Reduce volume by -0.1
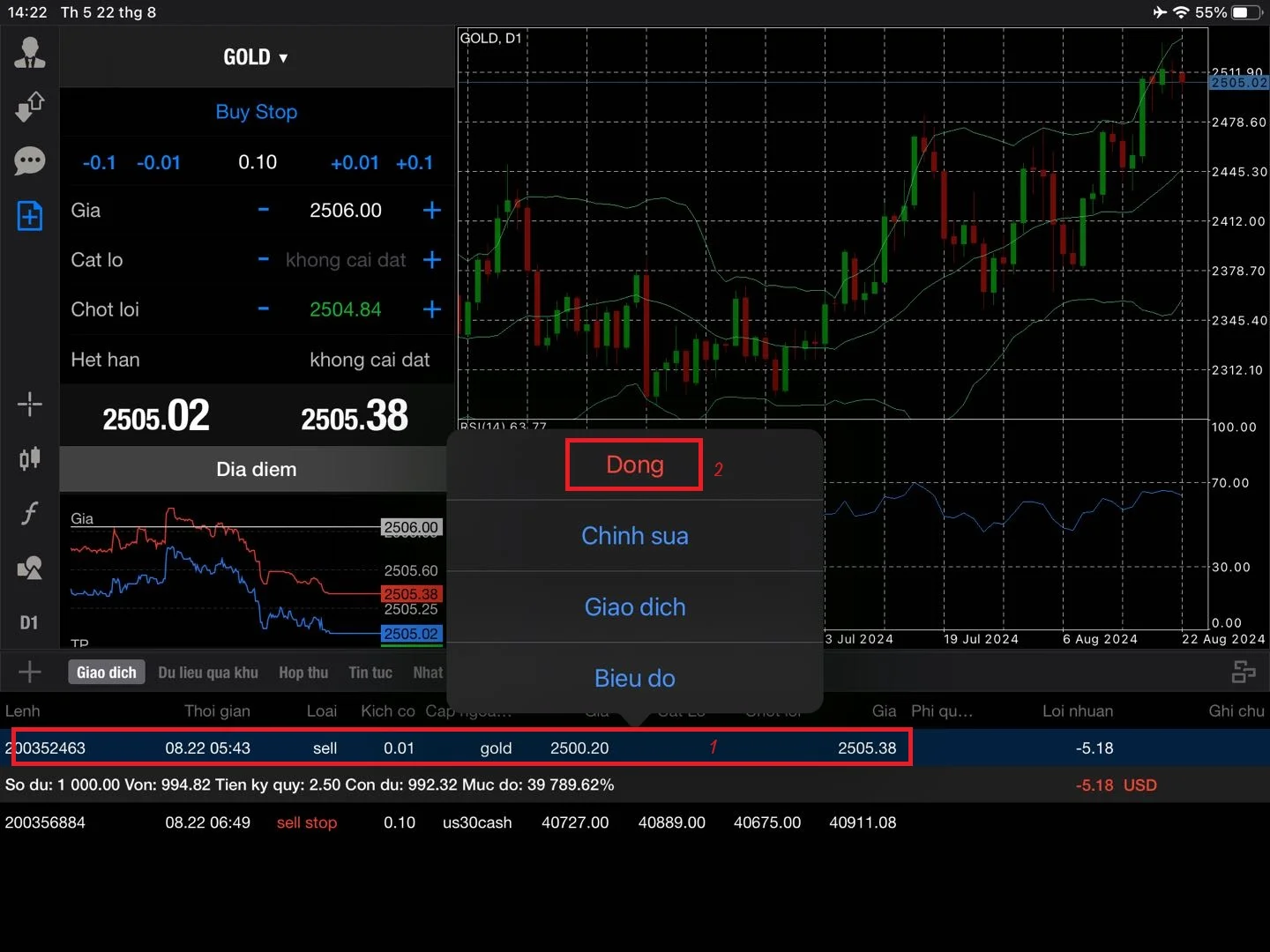The image size is (1270, 952). 99,162
